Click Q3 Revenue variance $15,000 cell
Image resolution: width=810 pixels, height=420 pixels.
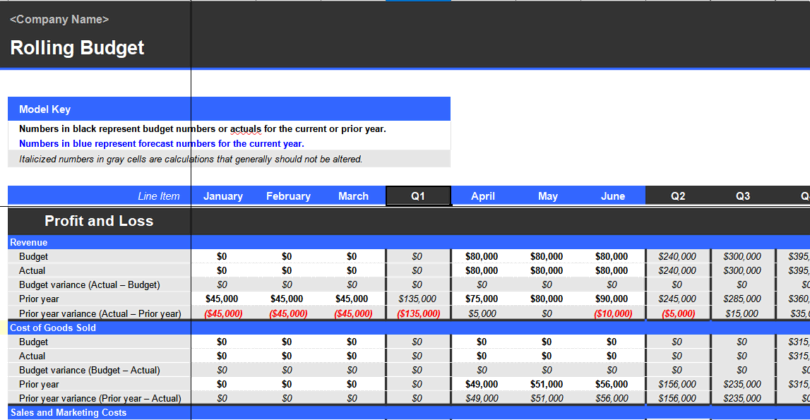tap(743, 314)
